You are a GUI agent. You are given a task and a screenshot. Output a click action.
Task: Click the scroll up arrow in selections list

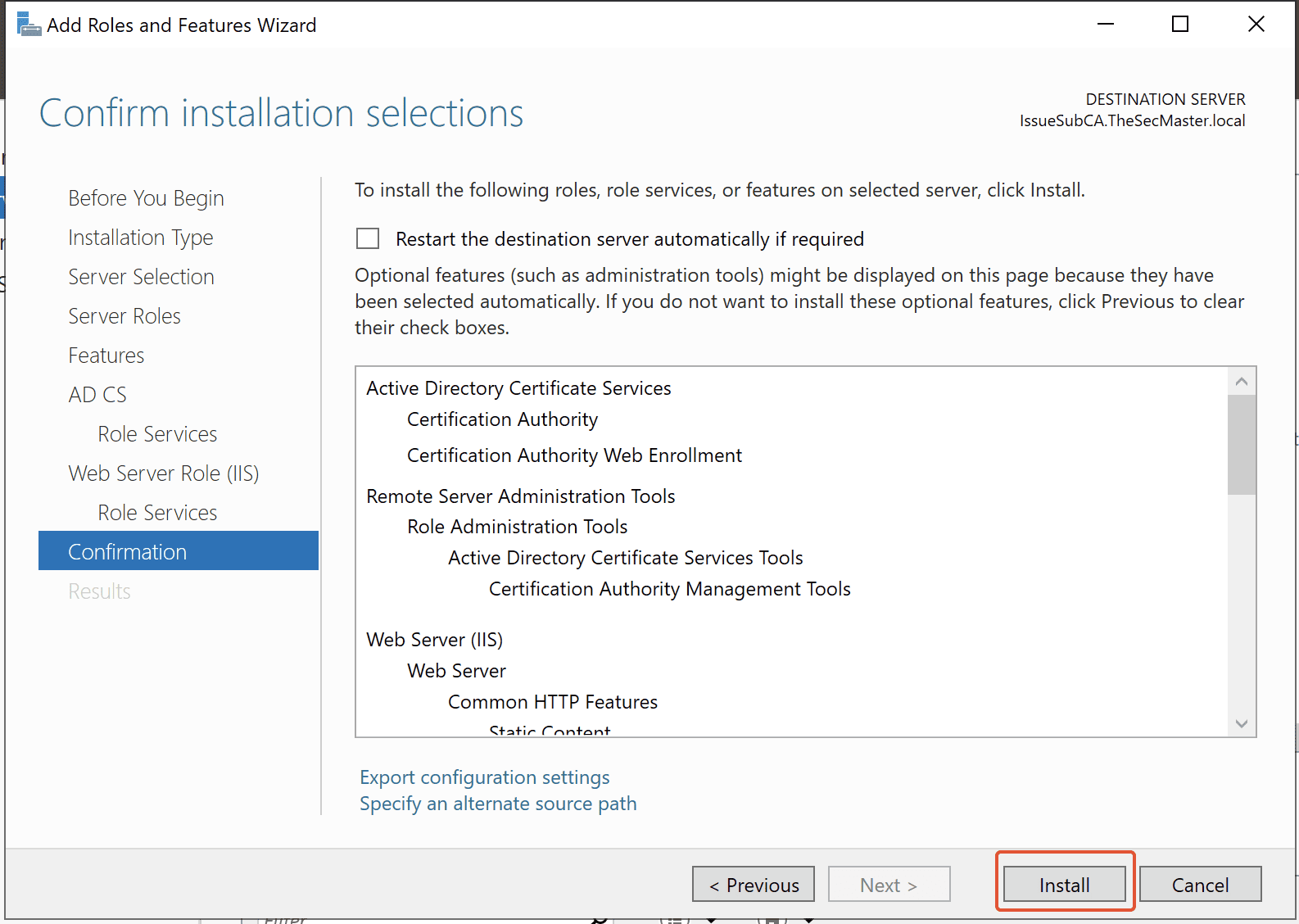tap(1242, 382)
